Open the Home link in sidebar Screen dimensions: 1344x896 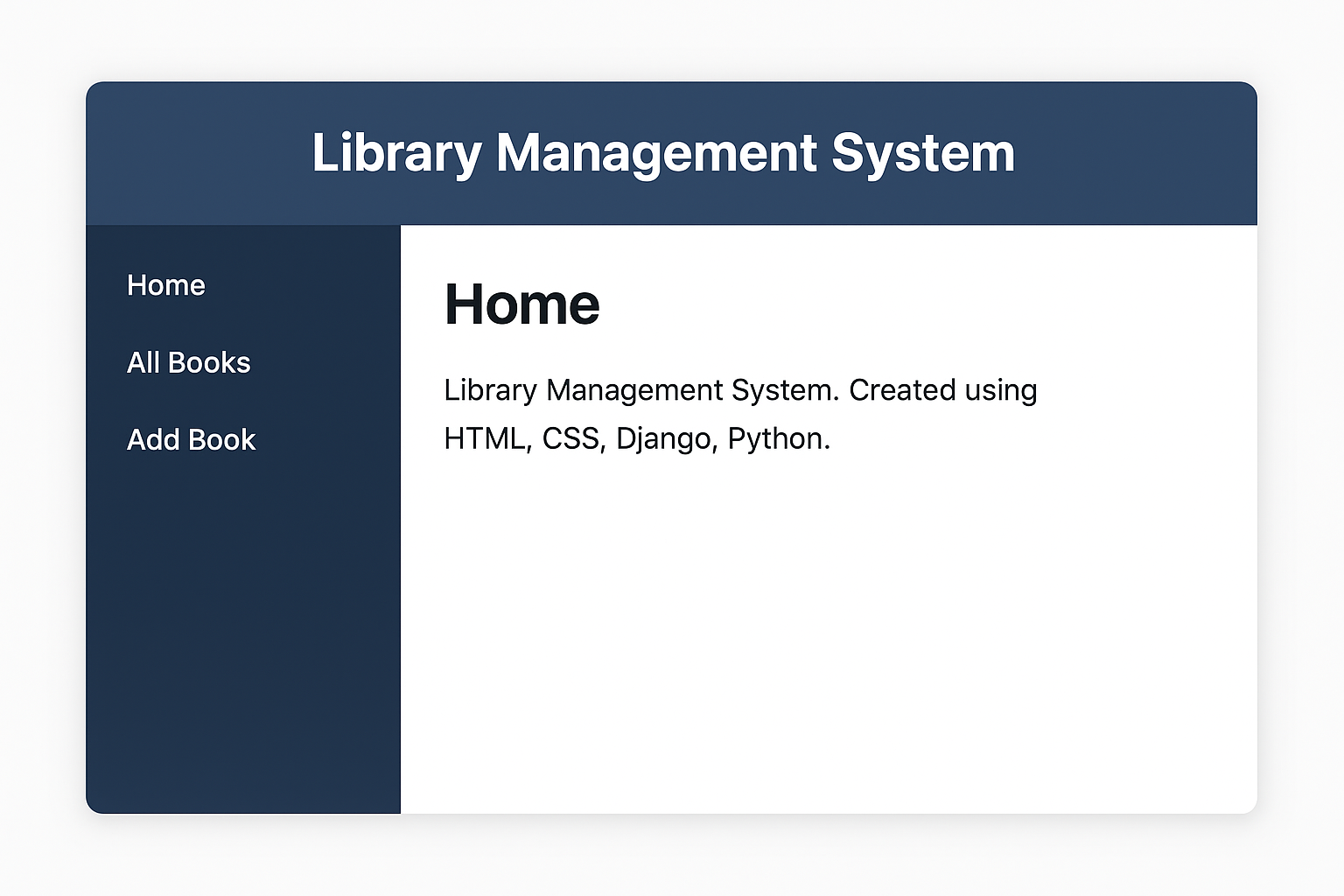pos(166,285)
